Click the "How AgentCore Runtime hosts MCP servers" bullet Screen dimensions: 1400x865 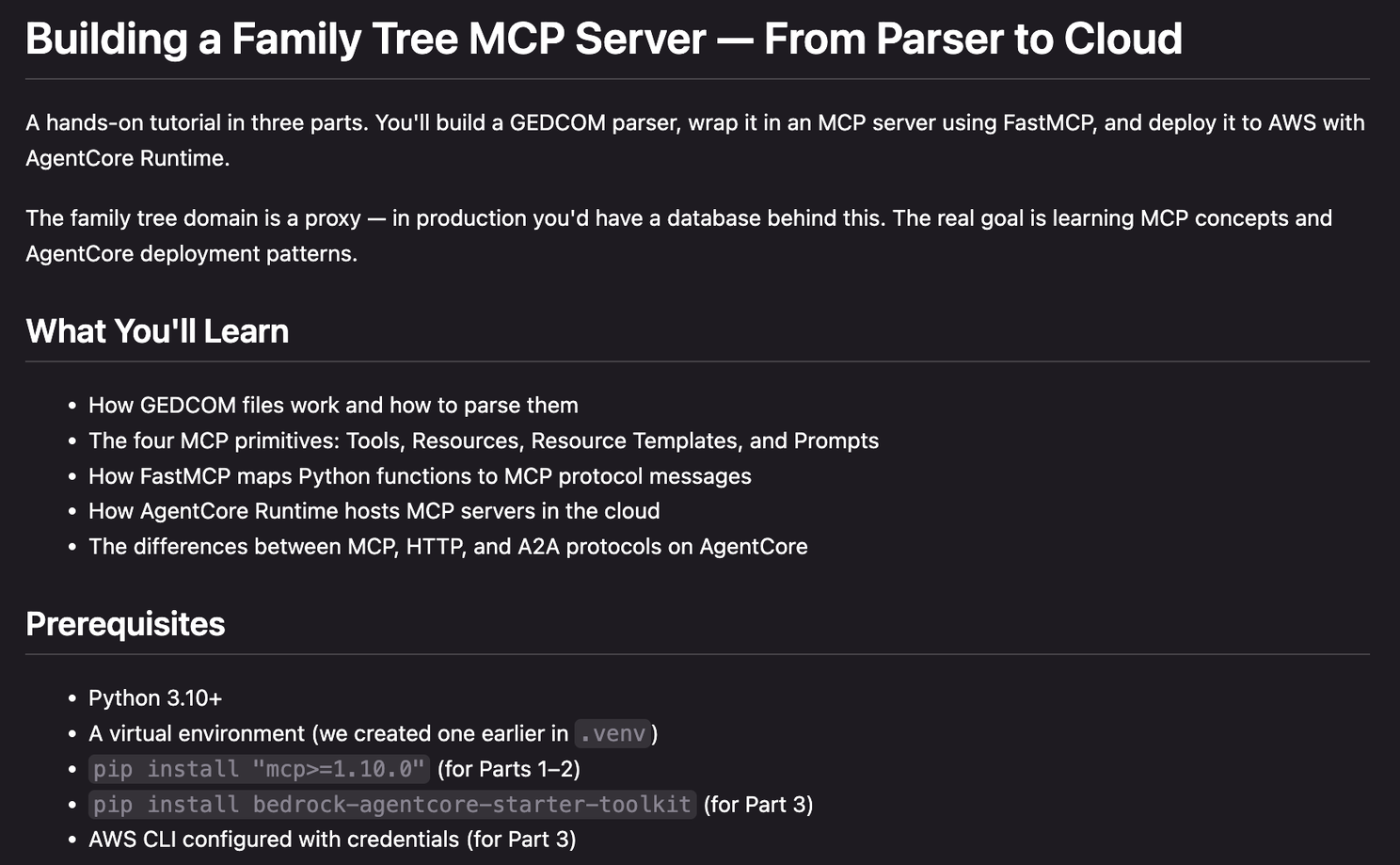[374, 511]
